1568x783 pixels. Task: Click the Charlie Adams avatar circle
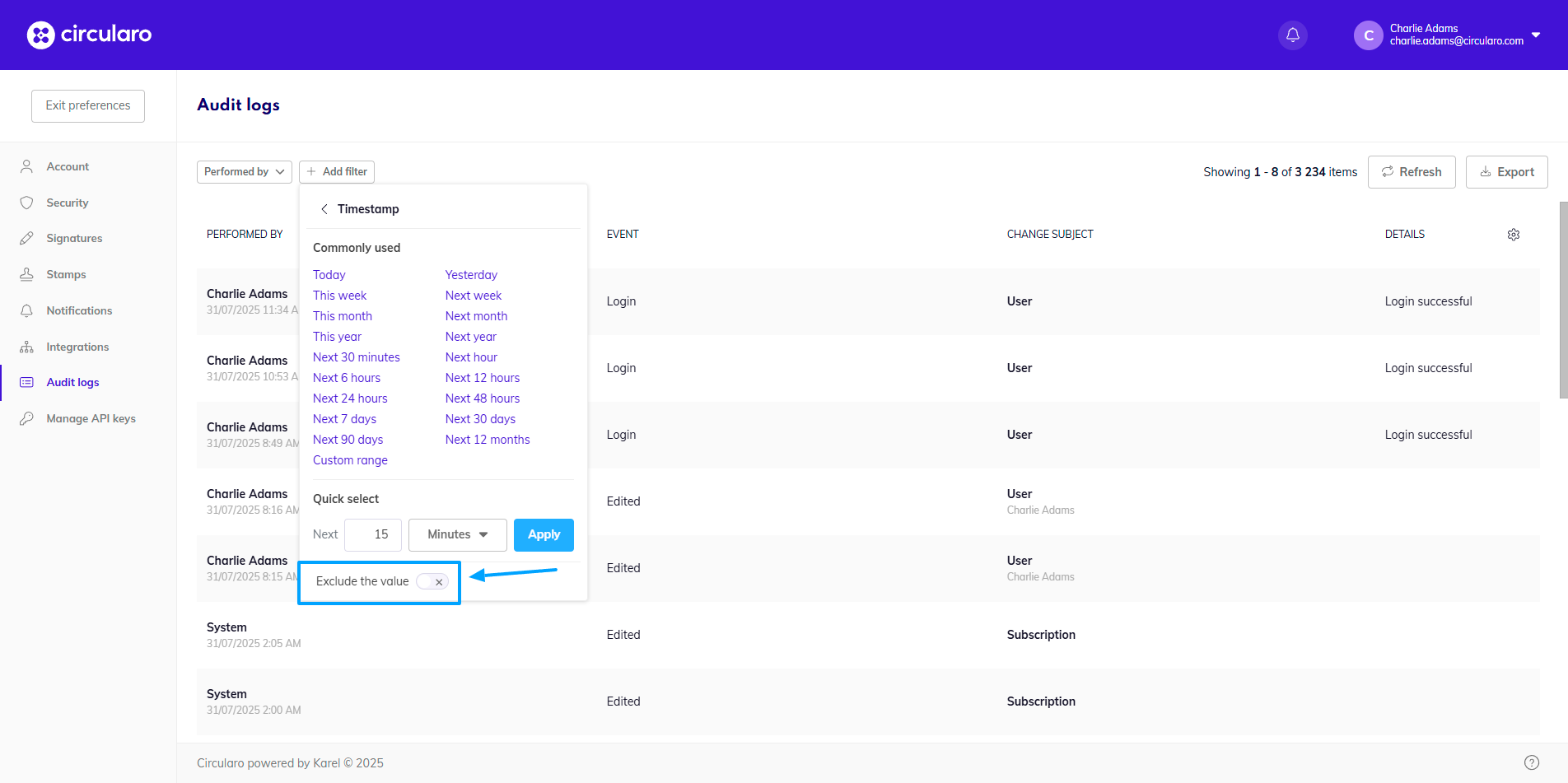pos(1368,35)
